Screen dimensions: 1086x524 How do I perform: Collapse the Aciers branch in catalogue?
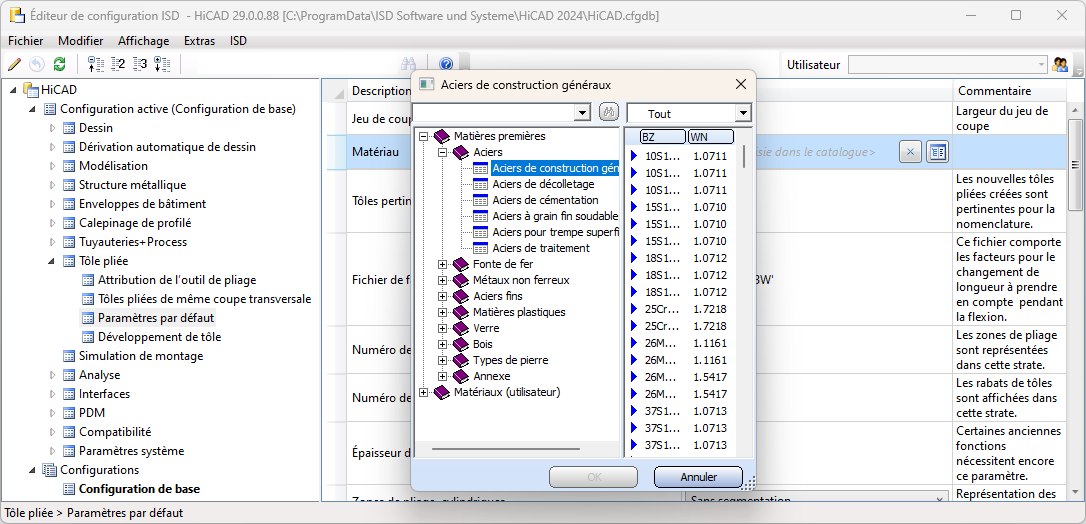(443, 152)
